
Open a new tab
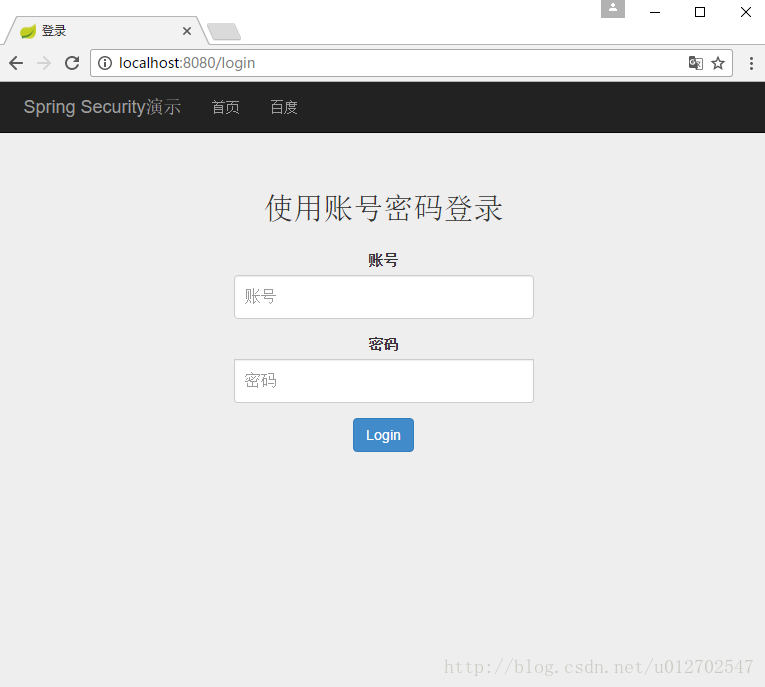click(224, 32)
